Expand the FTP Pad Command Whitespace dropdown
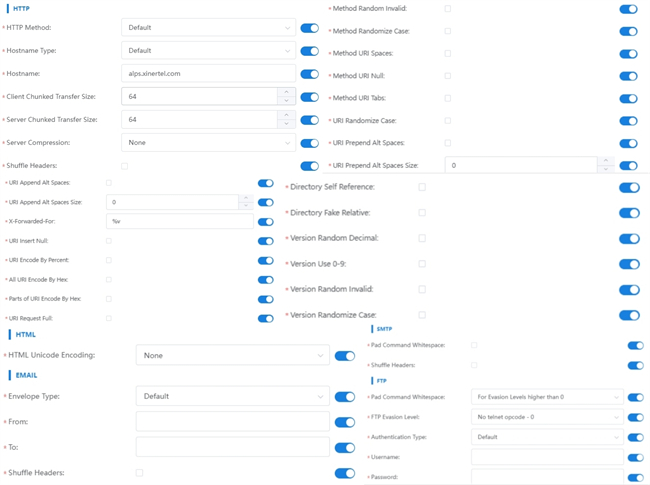This screenshot has width=650, height=485. point(547,397)
